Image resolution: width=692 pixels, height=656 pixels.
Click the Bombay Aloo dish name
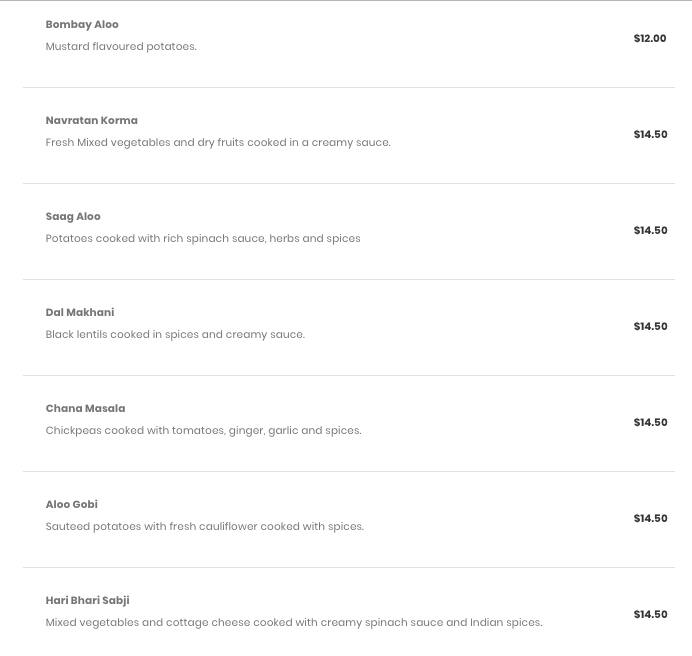(82, 24)
